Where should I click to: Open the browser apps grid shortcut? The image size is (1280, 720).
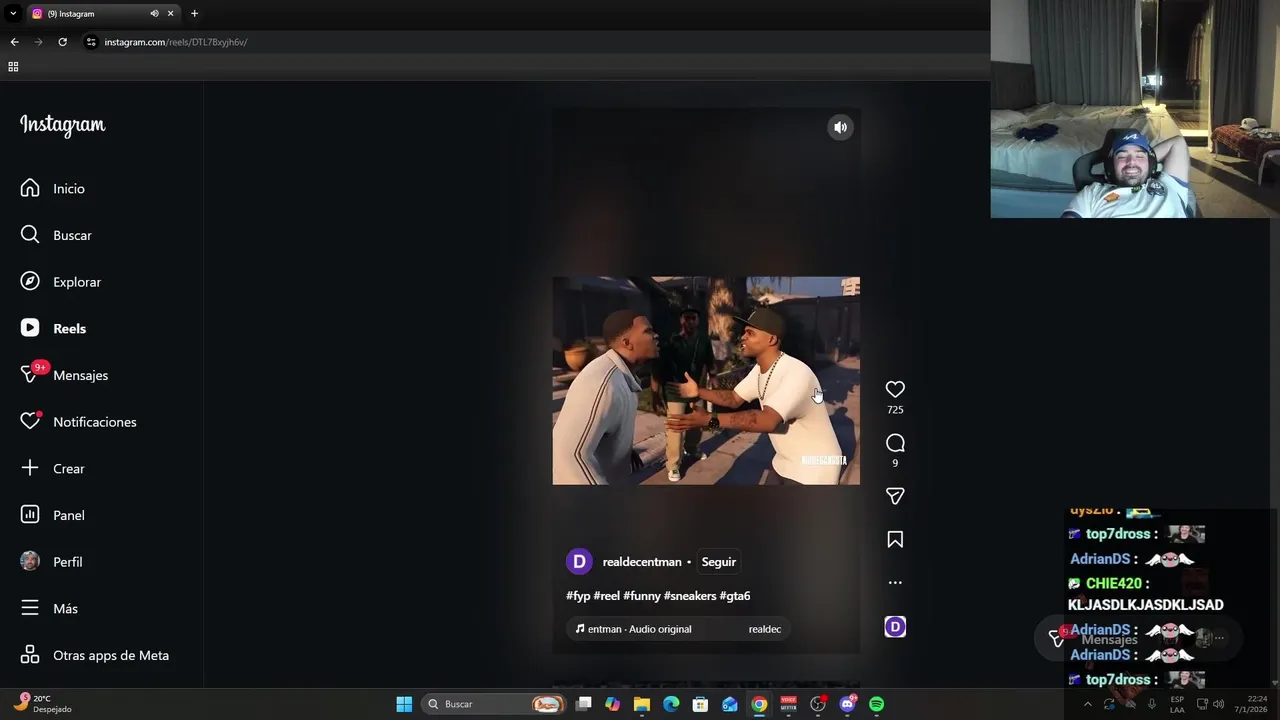click(13, 67)
